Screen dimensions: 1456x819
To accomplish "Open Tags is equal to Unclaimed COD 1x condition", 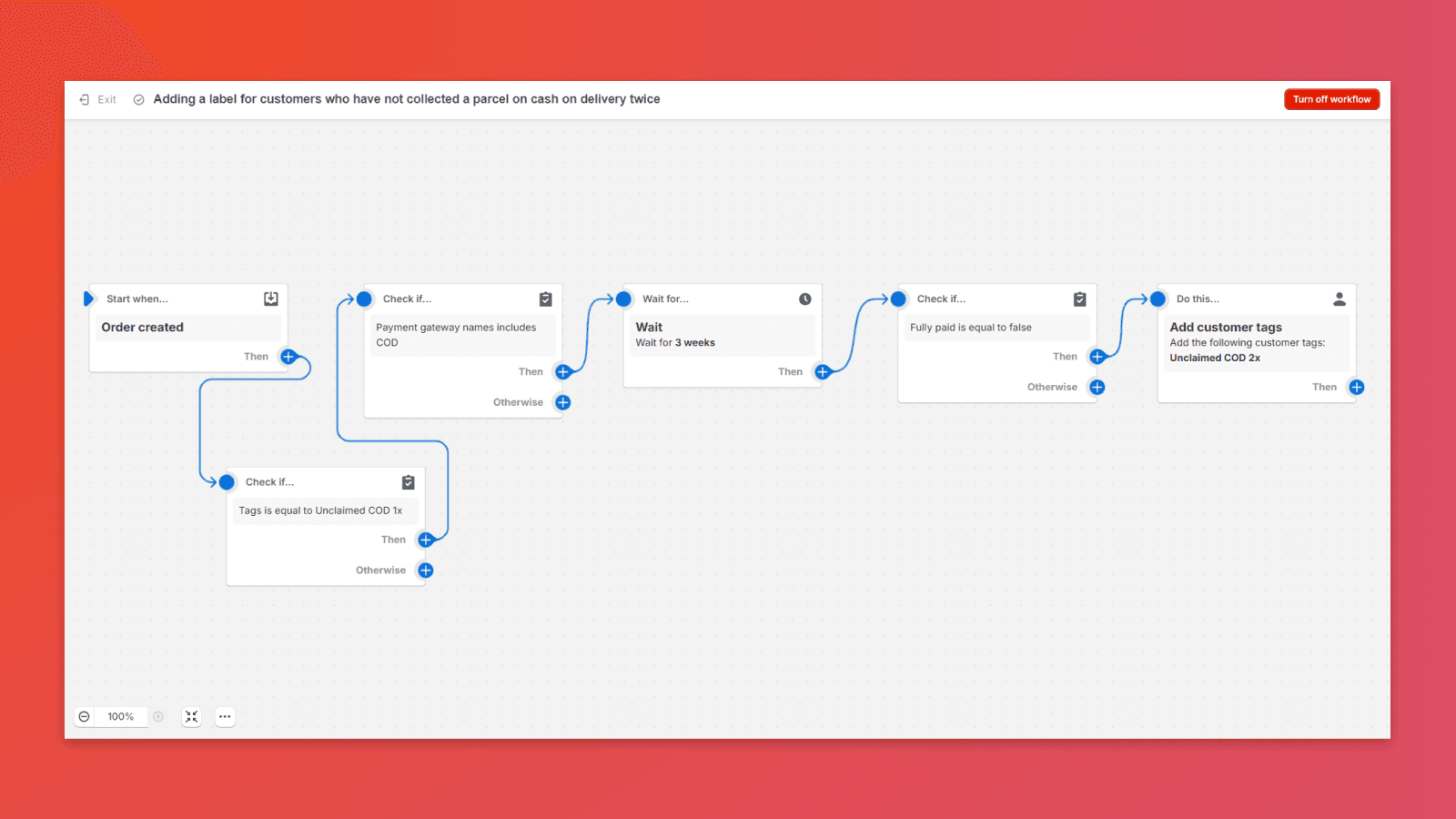I will [325, 511].
